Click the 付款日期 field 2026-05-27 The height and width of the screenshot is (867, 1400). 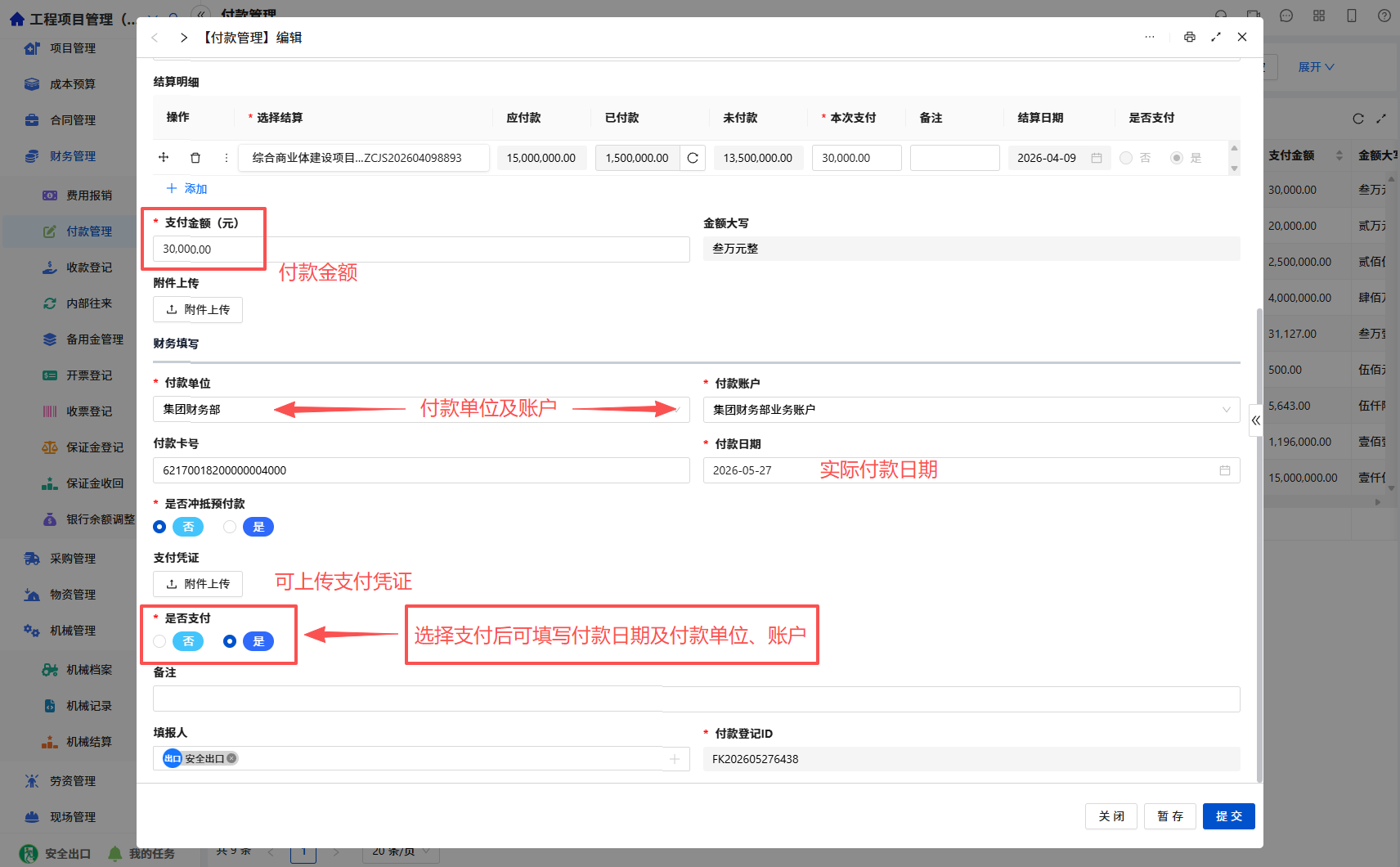tap(971, 470)
